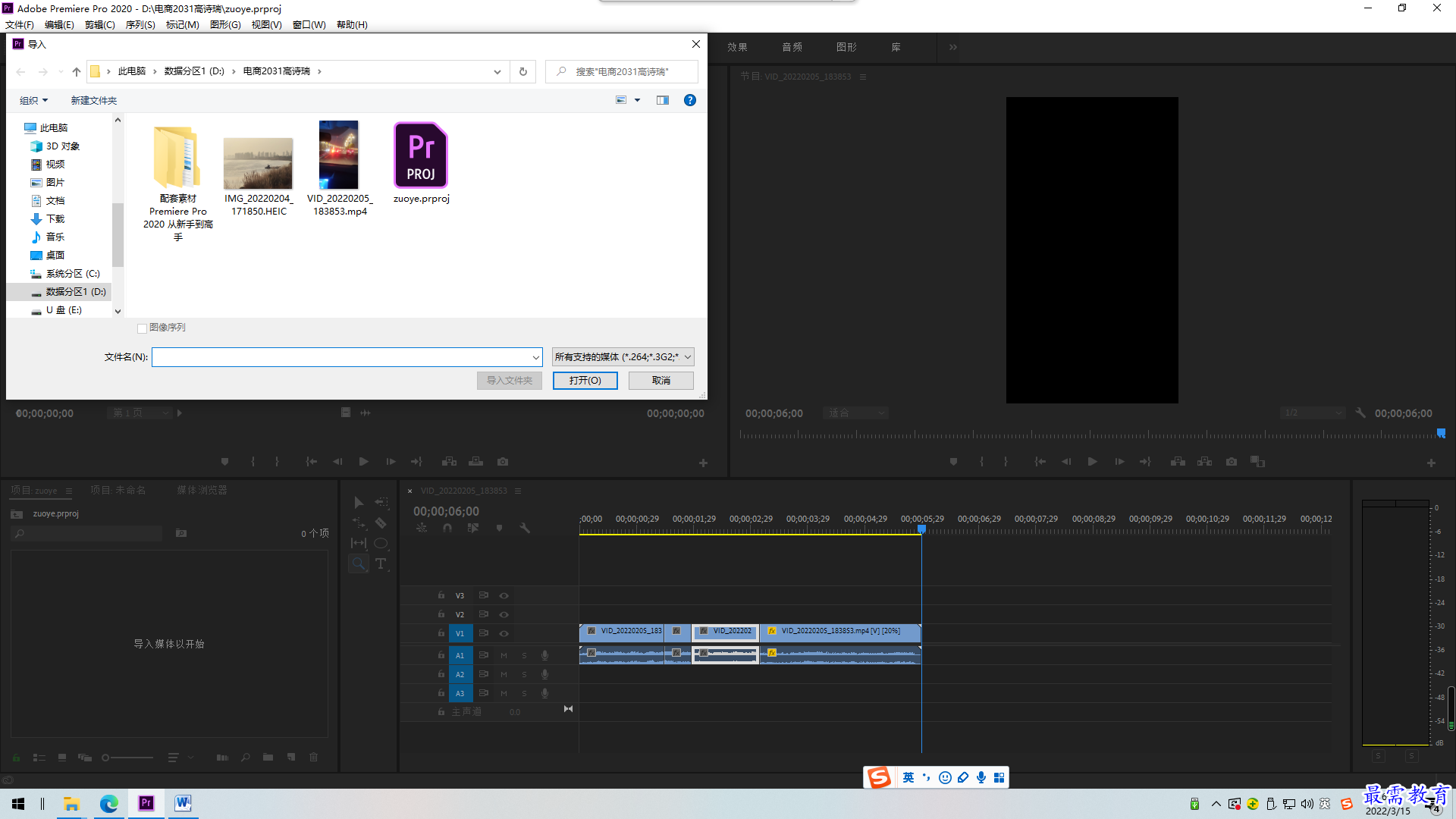
Task: Open 窗口(W) menu
Action: click(309, 25)
